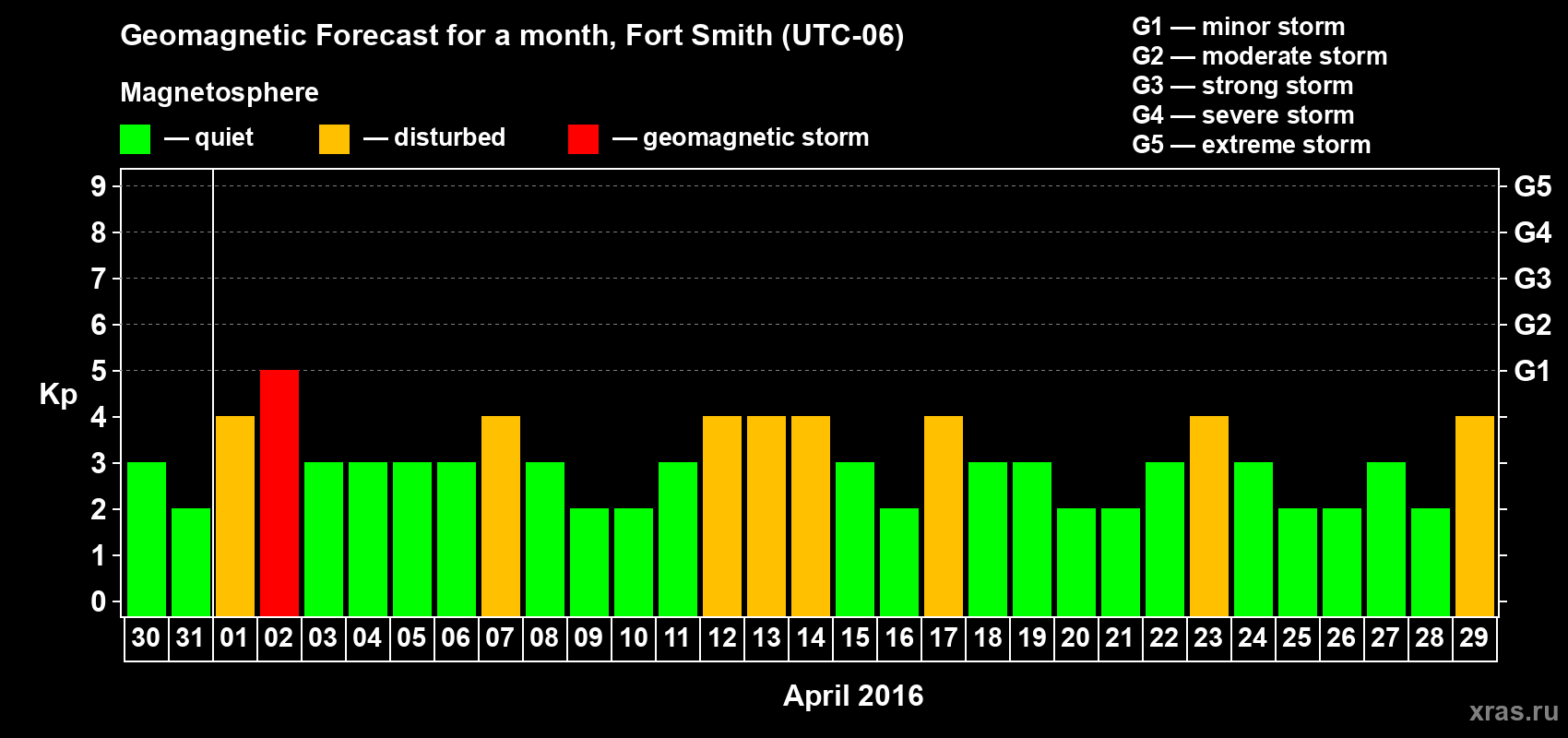Select the orange bar for April 01
The width and height of the screenshot is (1568, 738).
pyautogui.click(x=235, y=516)
